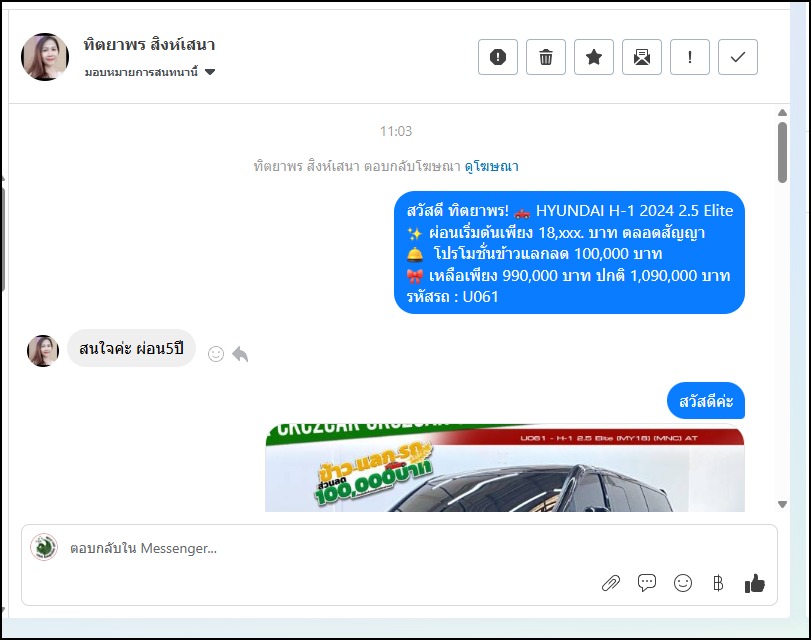Click the page avatar in reply box

click(44, 547)
